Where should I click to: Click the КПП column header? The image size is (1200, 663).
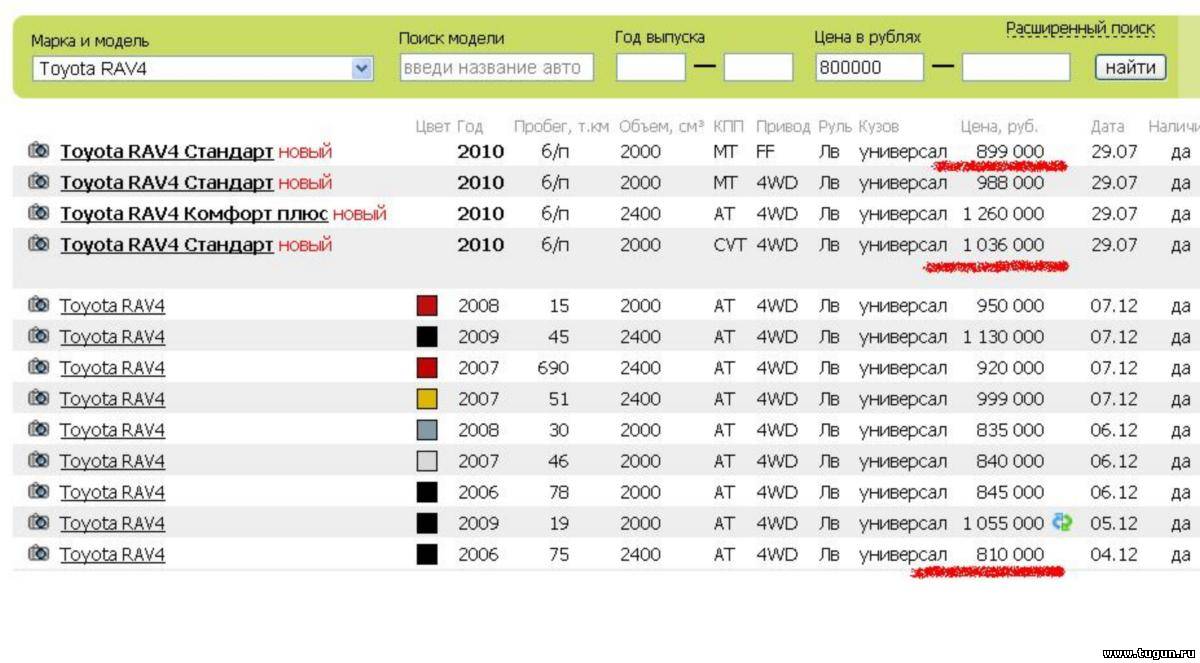click(x=728, y=127)
